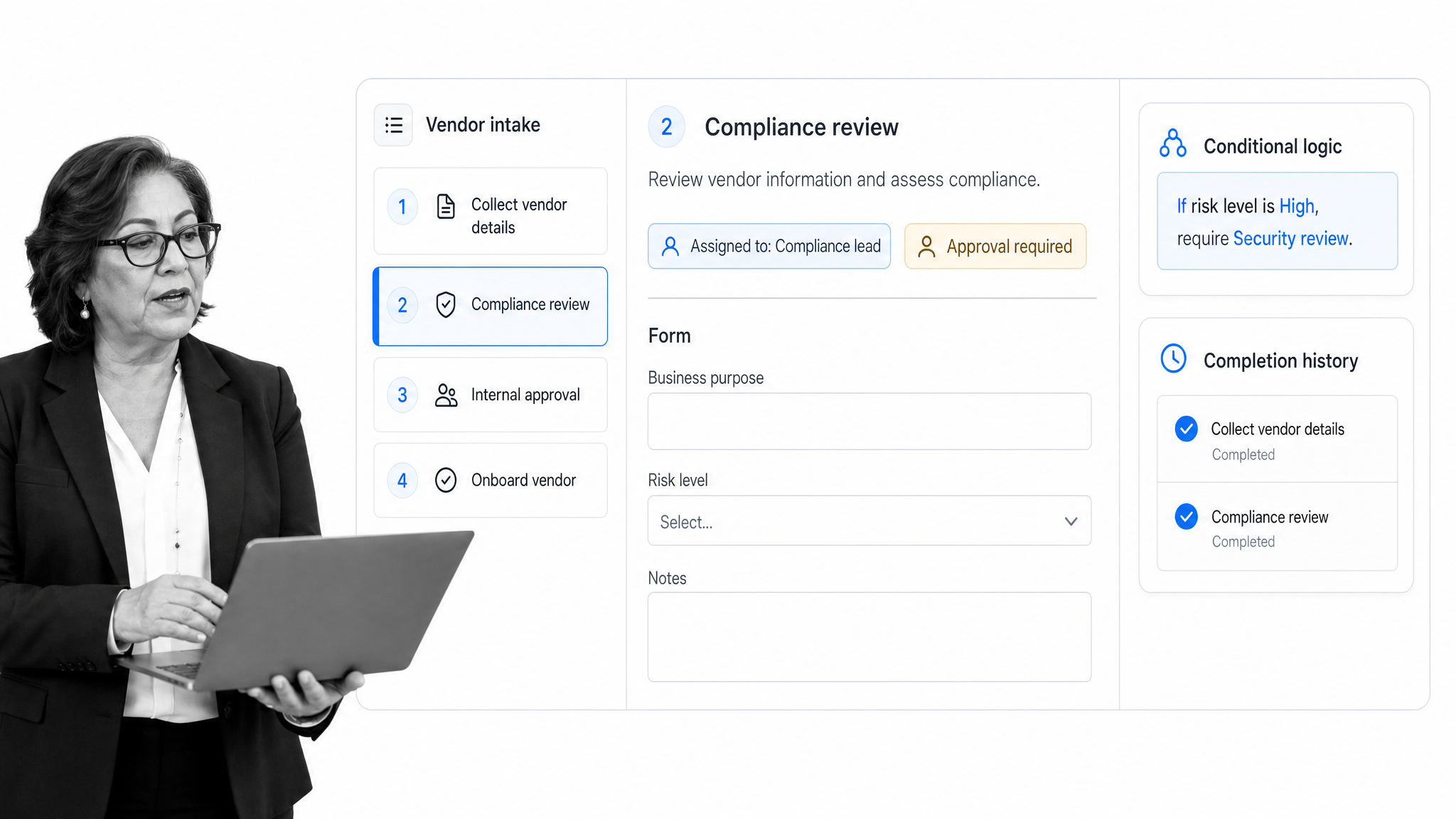Image resolution: width=1456 pixels, height=819 pixels.
Task: Click the Risk level dropdown chevron
Action: point(1071,521)
